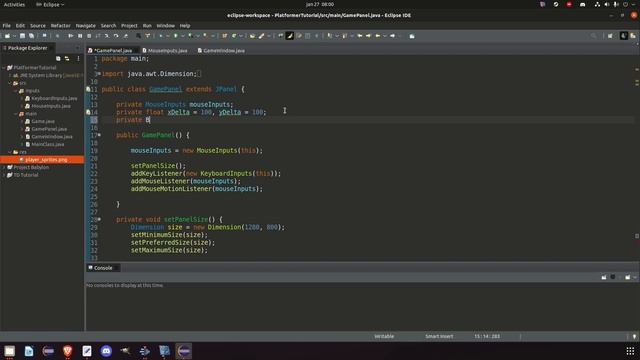Image resolution: width=640 pixels, height=360 pixels.
Task: Select MainClass.java in Package Explorer
Action: pos(48,144)
